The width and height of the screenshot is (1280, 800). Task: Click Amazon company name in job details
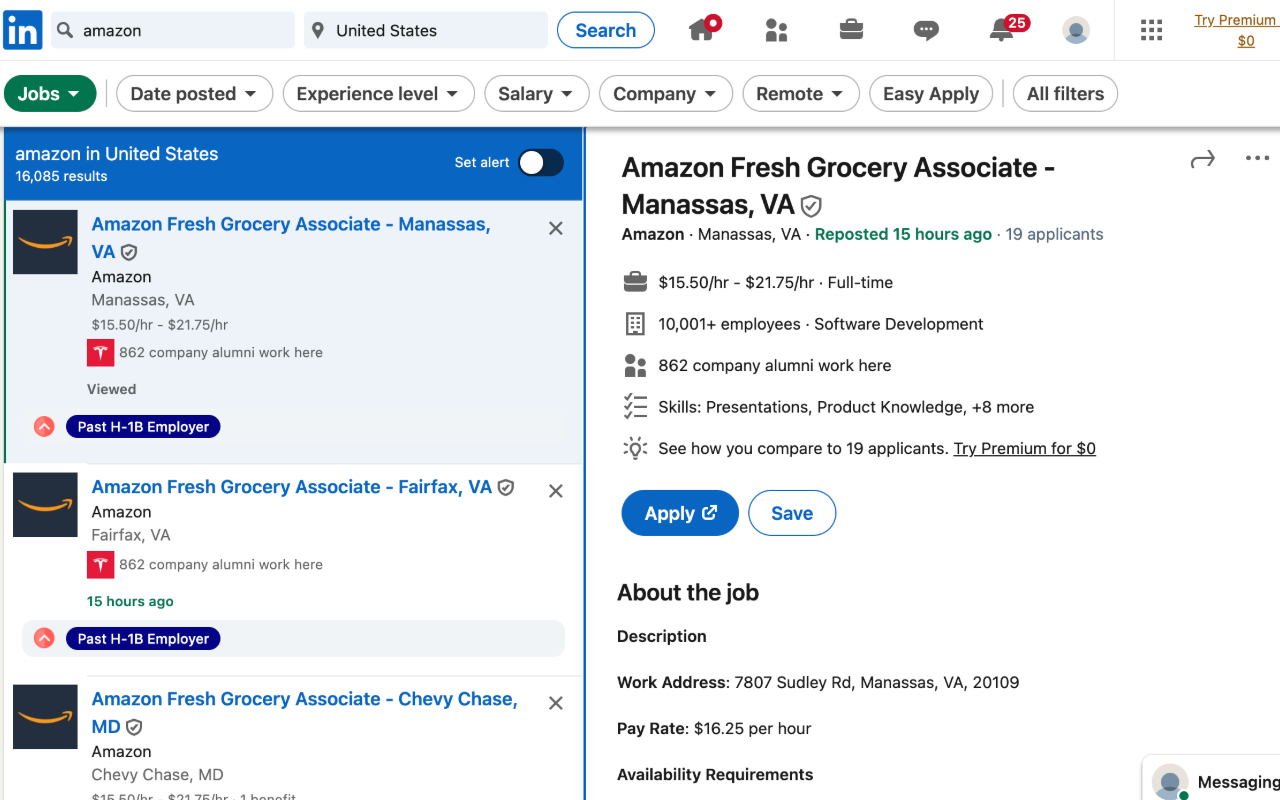coord(653,234)
